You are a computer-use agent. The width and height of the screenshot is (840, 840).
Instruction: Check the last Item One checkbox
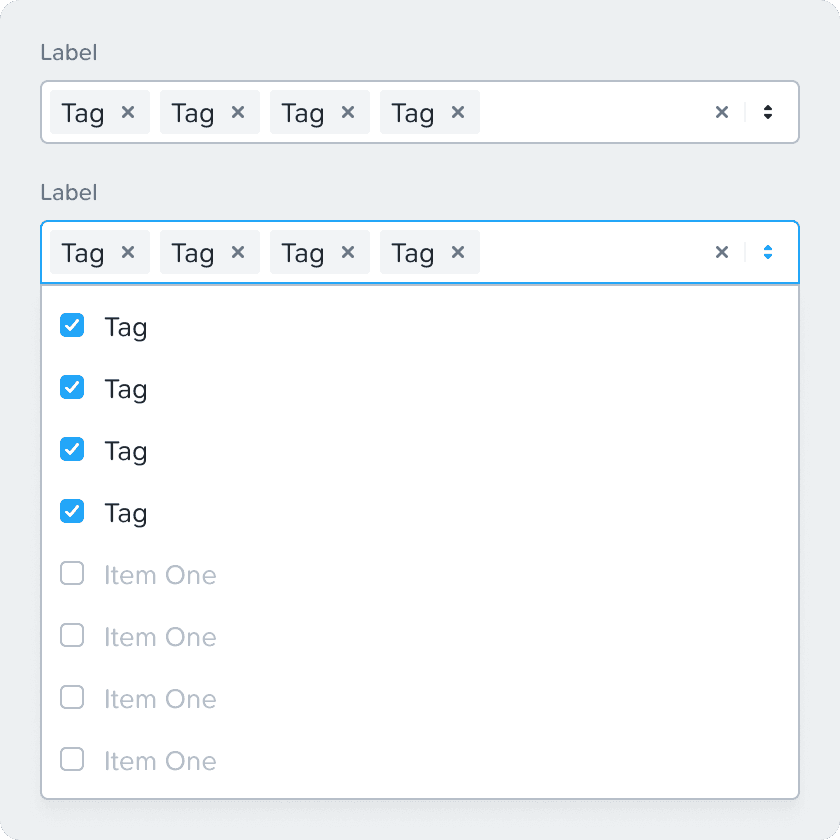(72, 760)
